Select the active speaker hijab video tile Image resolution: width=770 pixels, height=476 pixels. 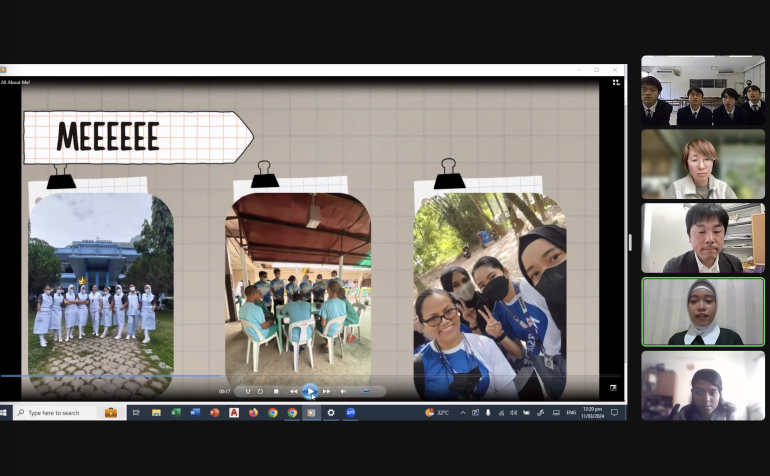[x=703, y=312]
